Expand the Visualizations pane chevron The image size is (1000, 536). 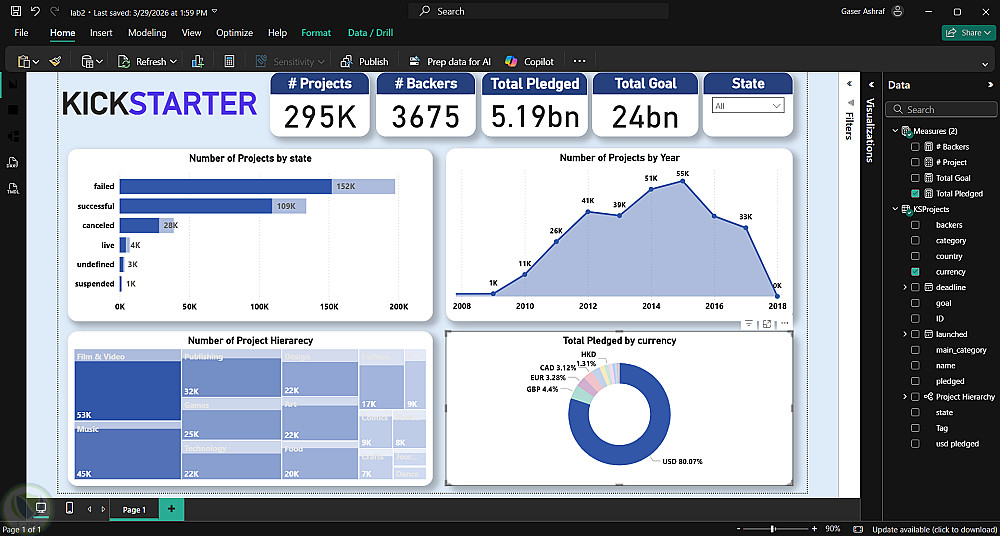click(871, 84)
